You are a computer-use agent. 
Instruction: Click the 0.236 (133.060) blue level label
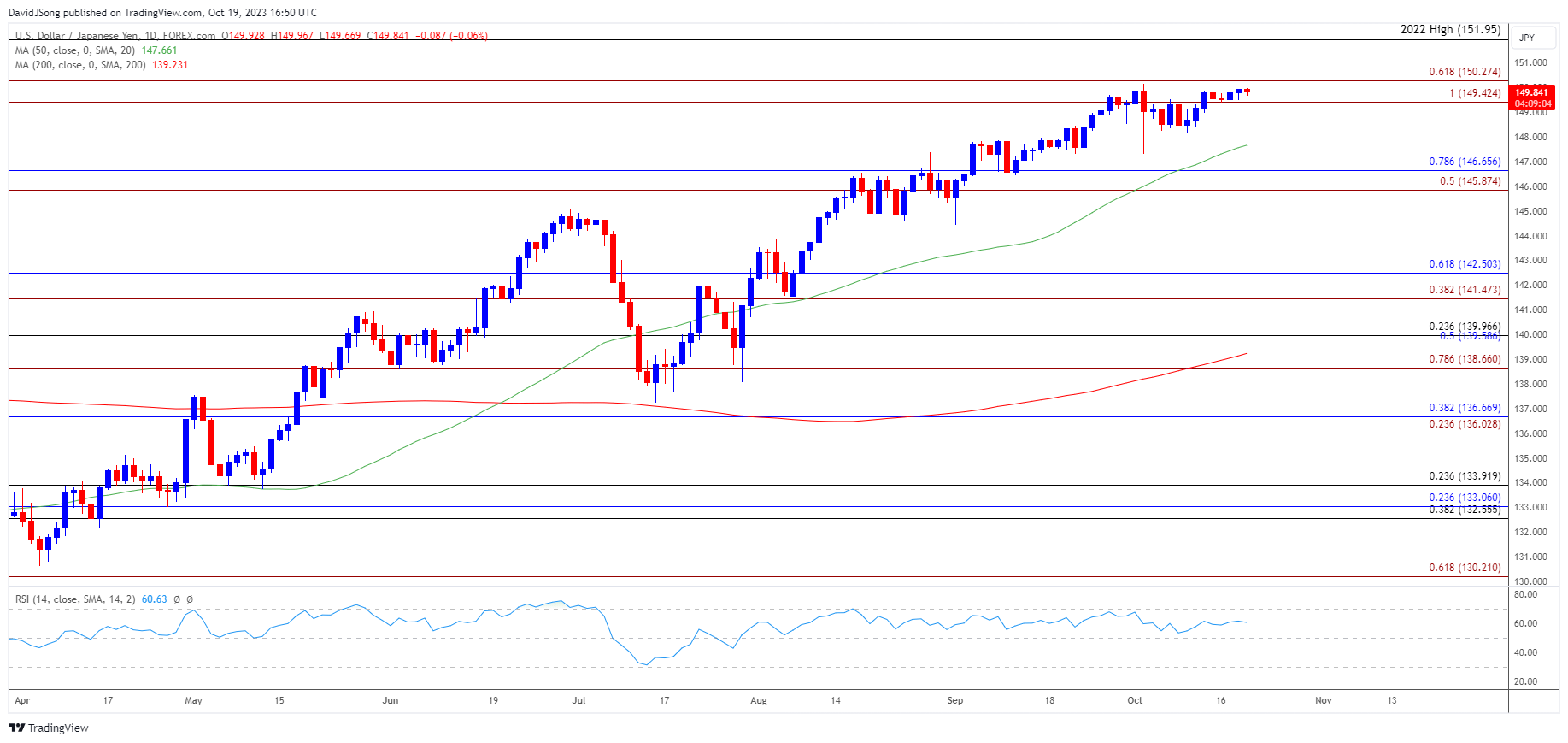[x=1465, y=498]
